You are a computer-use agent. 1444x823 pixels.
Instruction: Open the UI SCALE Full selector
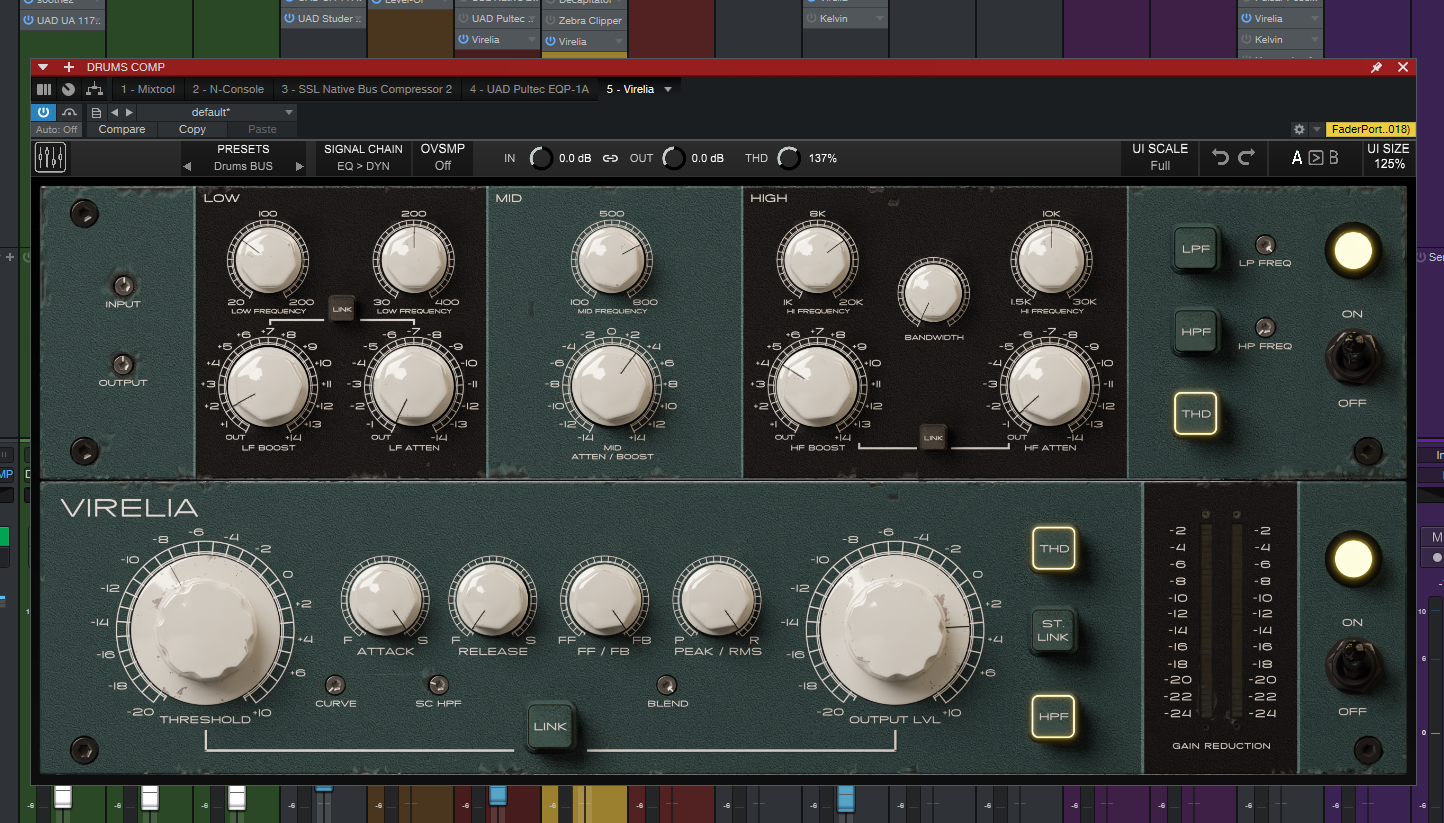tap(1160, 157)
